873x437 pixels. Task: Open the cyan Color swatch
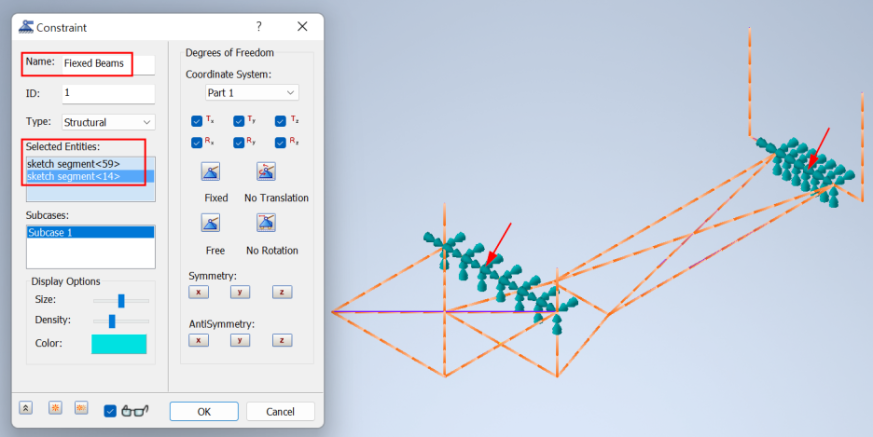point(119,344)
